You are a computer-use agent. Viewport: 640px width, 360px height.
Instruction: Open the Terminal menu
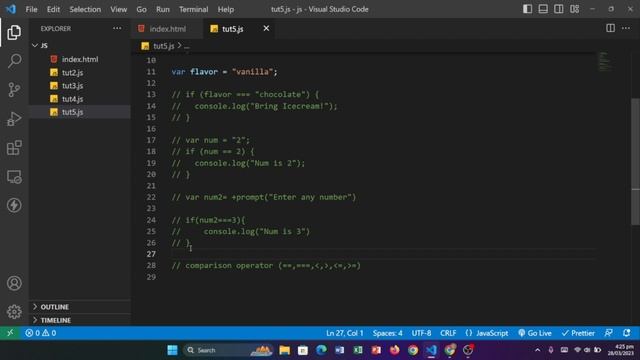tap(193, 9)
